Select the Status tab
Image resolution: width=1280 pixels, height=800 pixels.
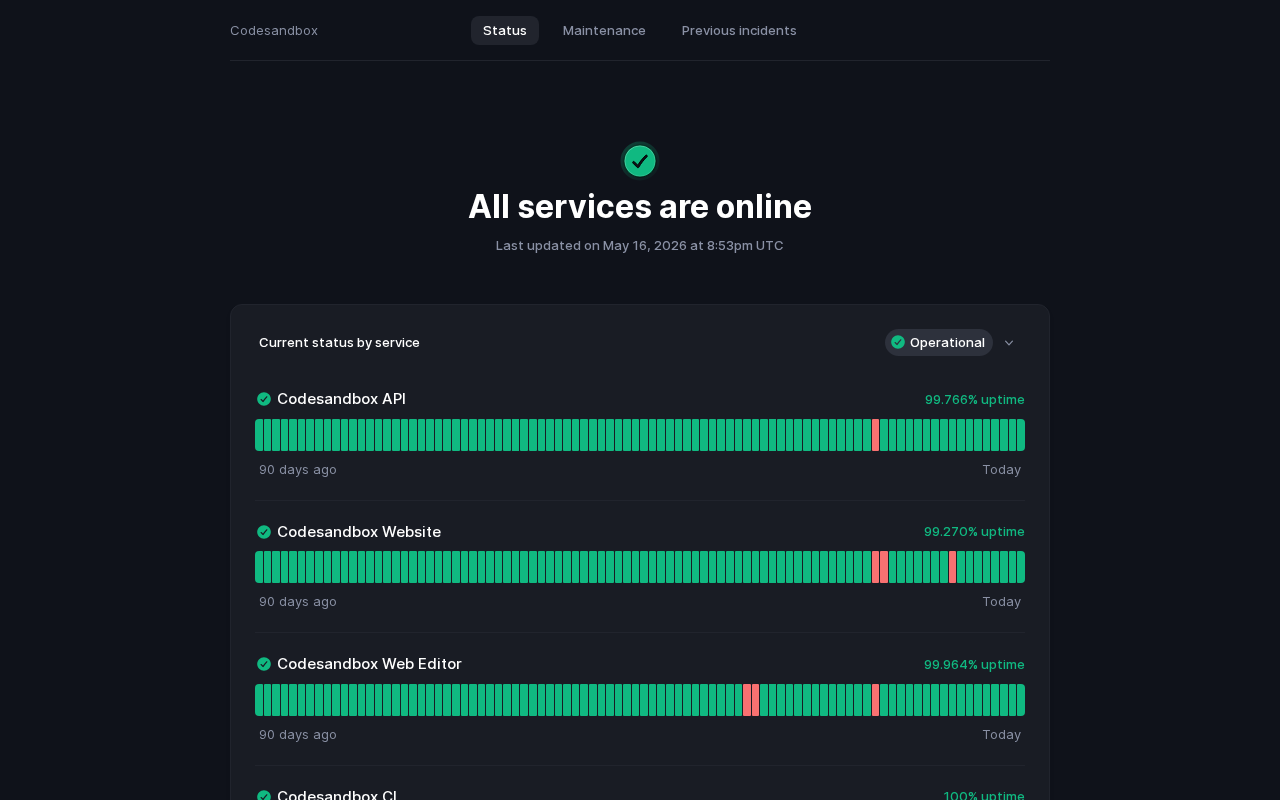tap(505, 30)
